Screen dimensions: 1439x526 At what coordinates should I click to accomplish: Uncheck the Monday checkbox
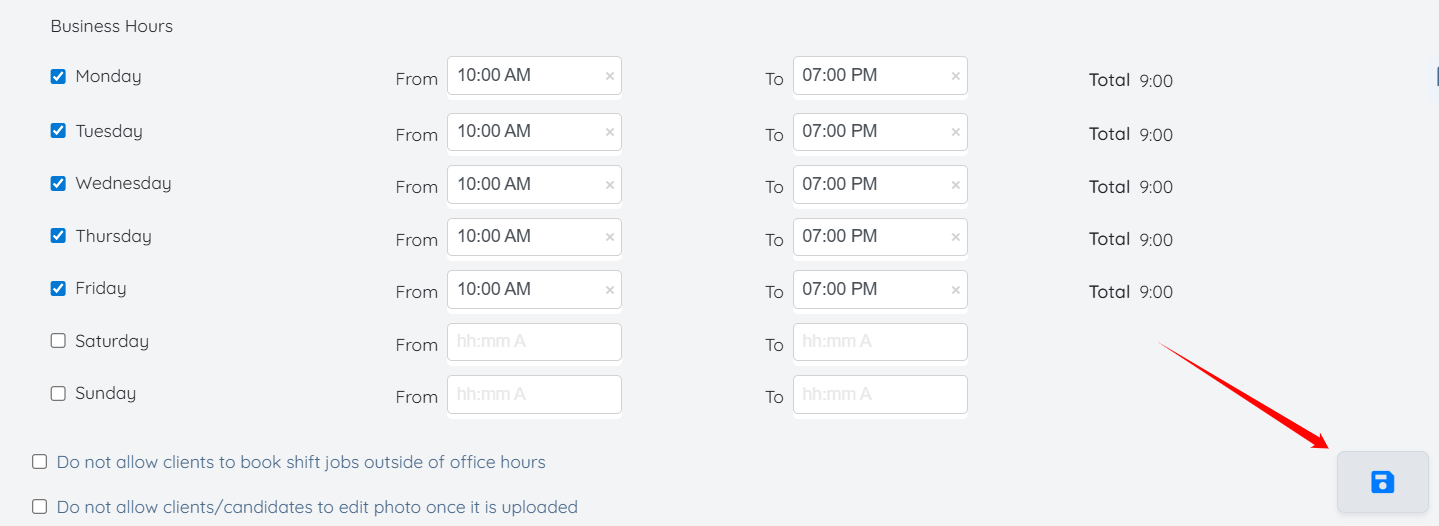point(58,76)
